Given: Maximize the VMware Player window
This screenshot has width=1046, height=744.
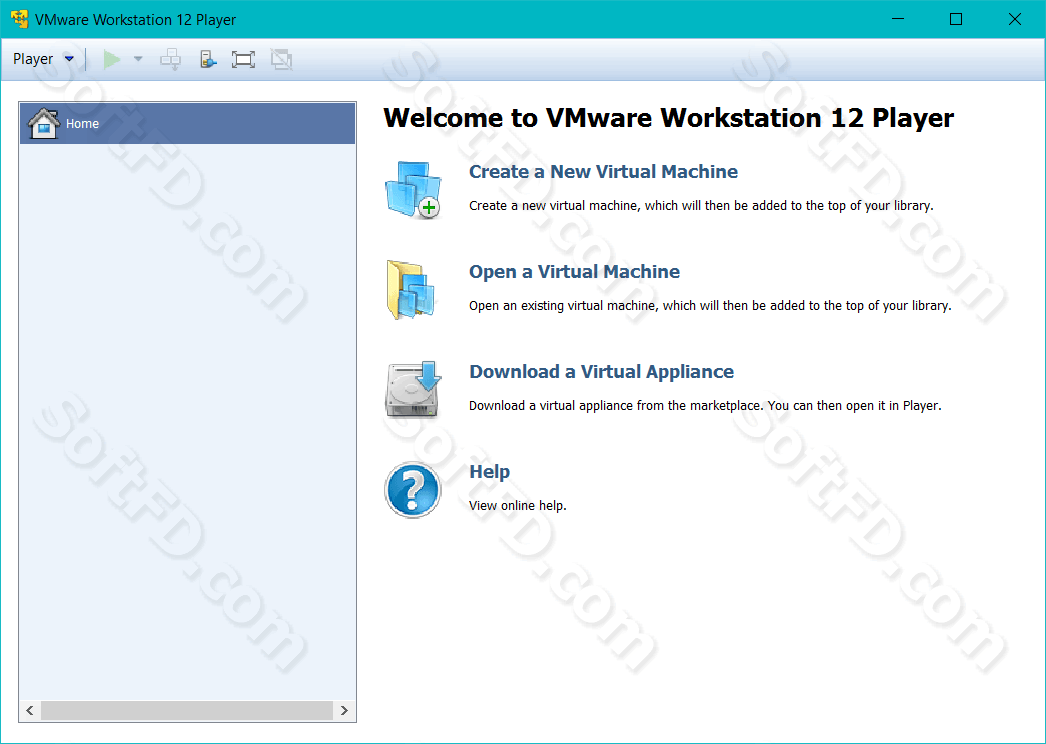Looking at the screenshot, I should 956,19.
